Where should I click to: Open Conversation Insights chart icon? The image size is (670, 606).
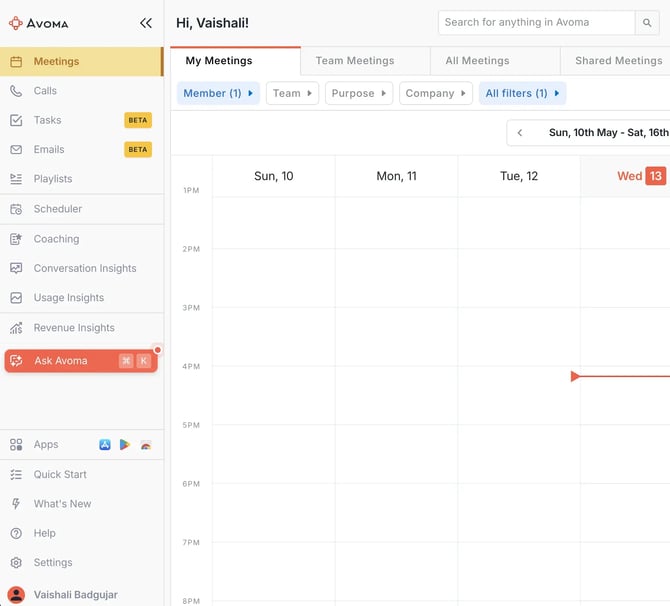[16, 268]
